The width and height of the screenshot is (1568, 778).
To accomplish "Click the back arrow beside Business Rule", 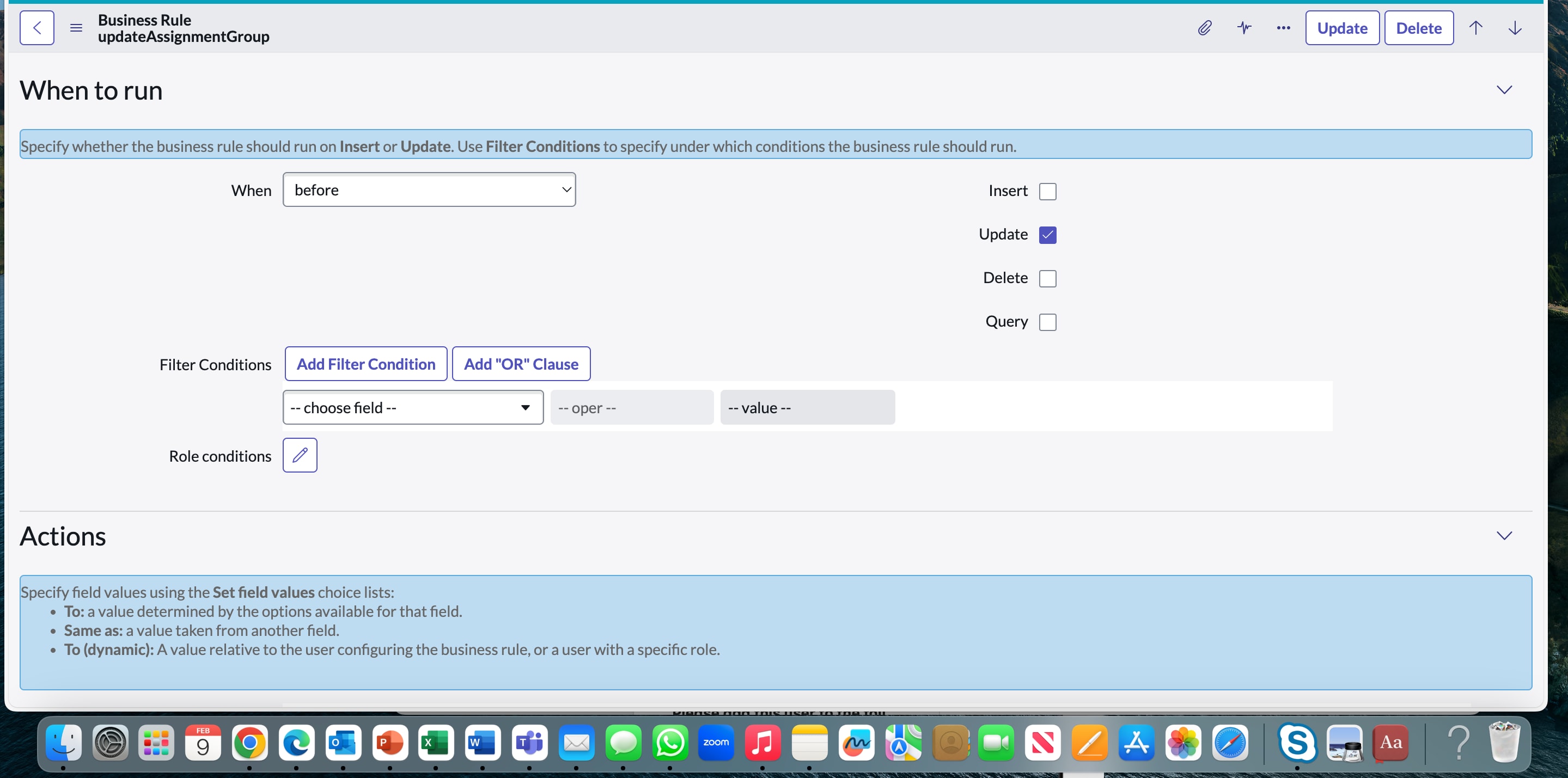I will tap(36, 27).
